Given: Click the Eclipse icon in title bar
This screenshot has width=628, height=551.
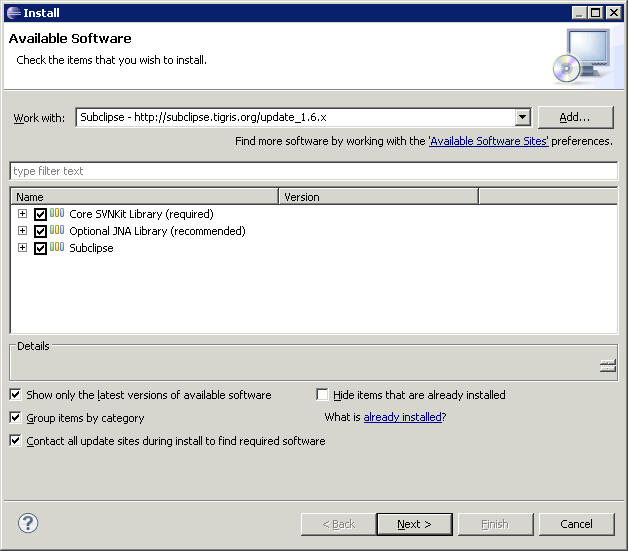Looking at the screenshot, I should click(x=14, y=13).
